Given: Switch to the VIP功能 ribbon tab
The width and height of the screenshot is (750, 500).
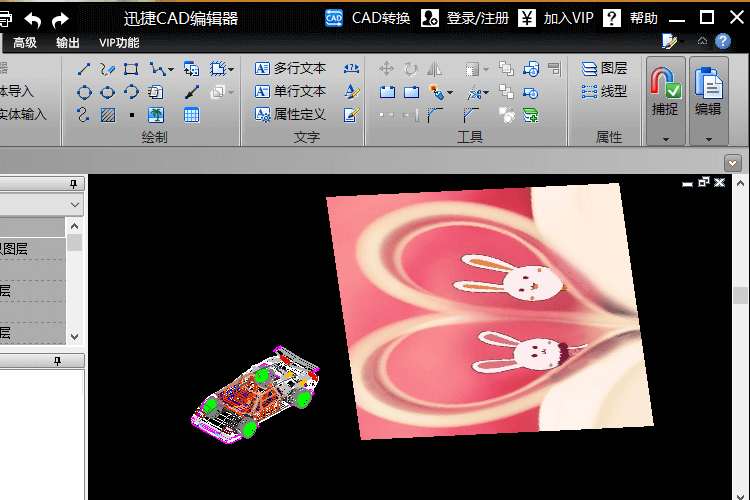Looking at the screenshot, I should click(119, 43).
